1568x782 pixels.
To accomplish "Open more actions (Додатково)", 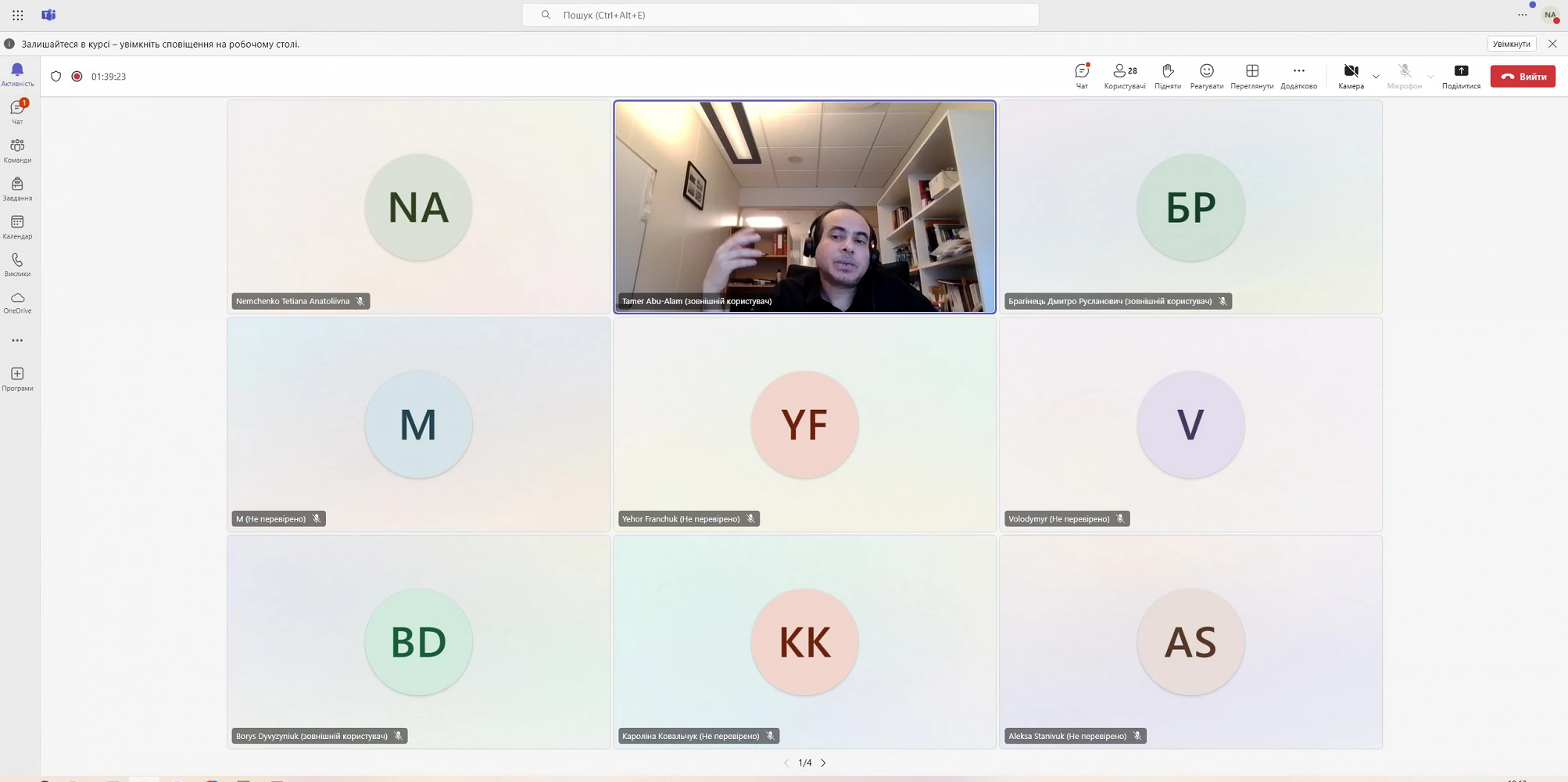I will (x=1299, y=76).
